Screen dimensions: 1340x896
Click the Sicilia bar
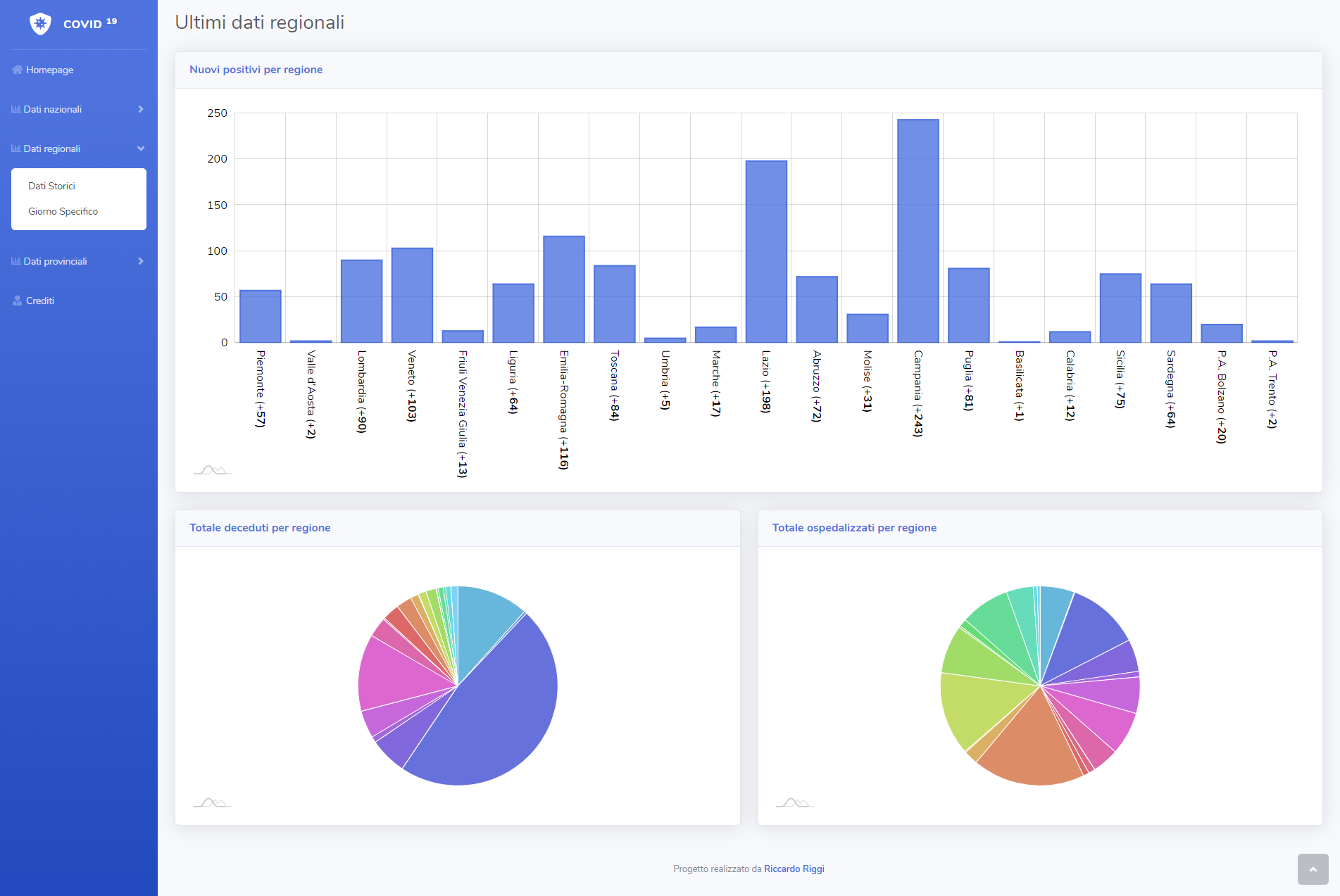[1120, 308]
